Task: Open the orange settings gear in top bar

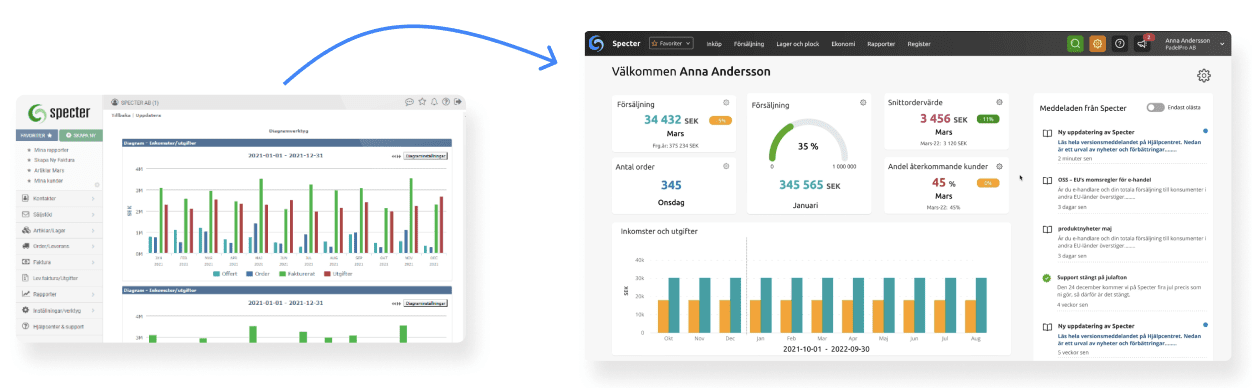Action: pos(1097,43)
